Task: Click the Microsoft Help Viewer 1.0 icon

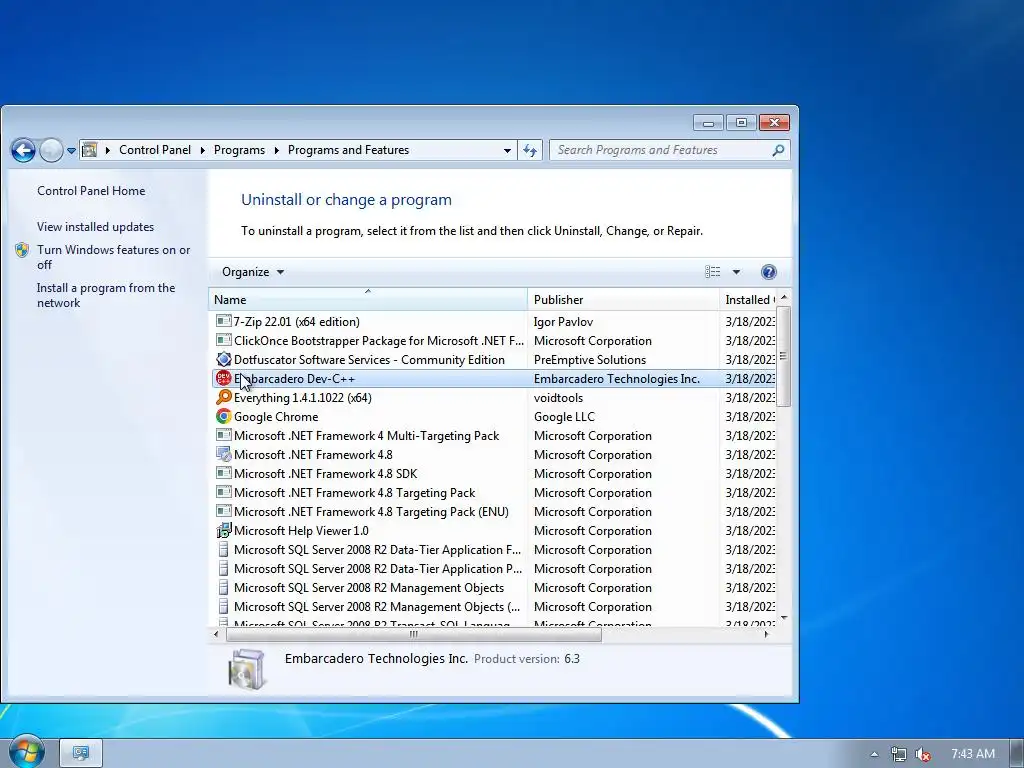Action: pyautogui.click(x=223, y=530)
